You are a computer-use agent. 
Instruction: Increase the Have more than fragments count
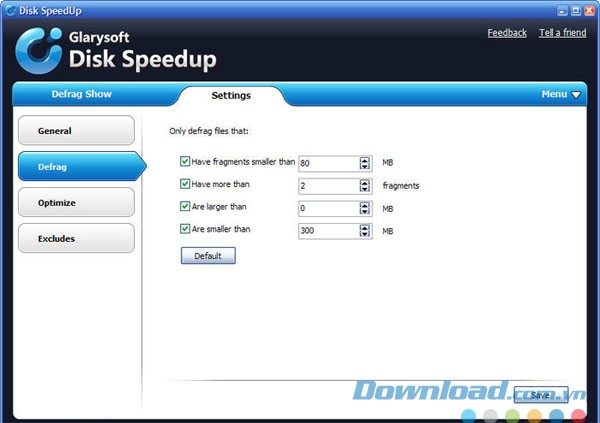tap(364, 183)
